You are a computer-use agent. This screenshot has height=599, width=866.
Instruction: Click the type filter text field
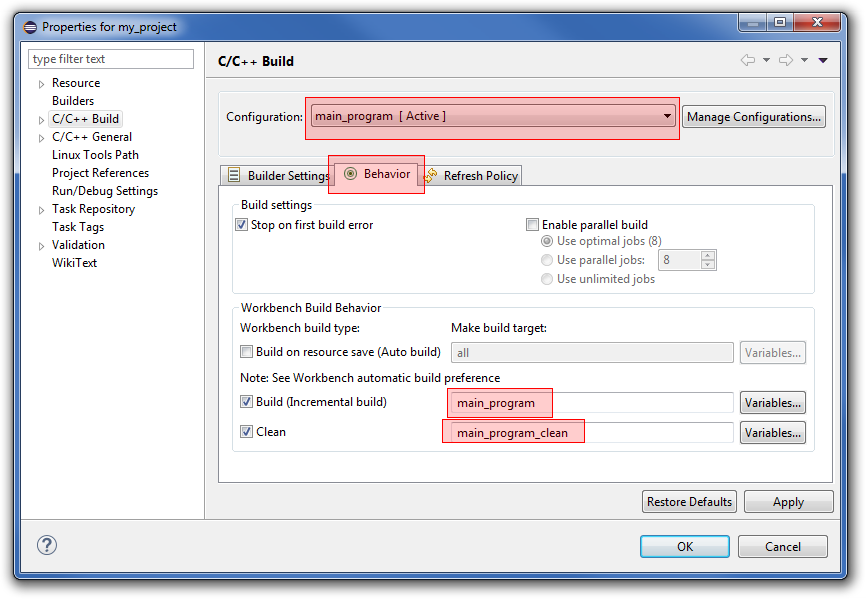111,59
